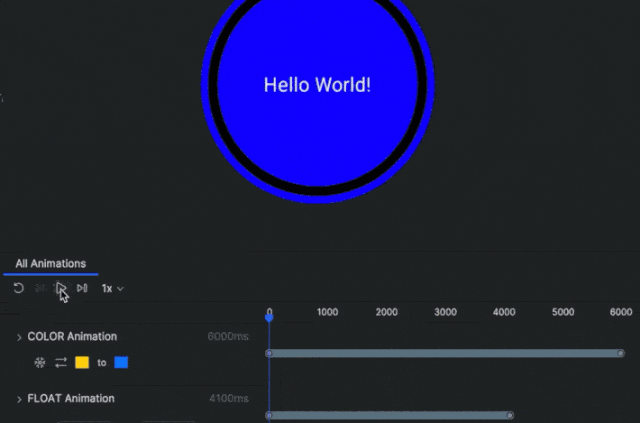Screen dimensions: 640x423
Task: Freeze the COLOR animation with the snowflake icon
Action: (x=40, y=363)
